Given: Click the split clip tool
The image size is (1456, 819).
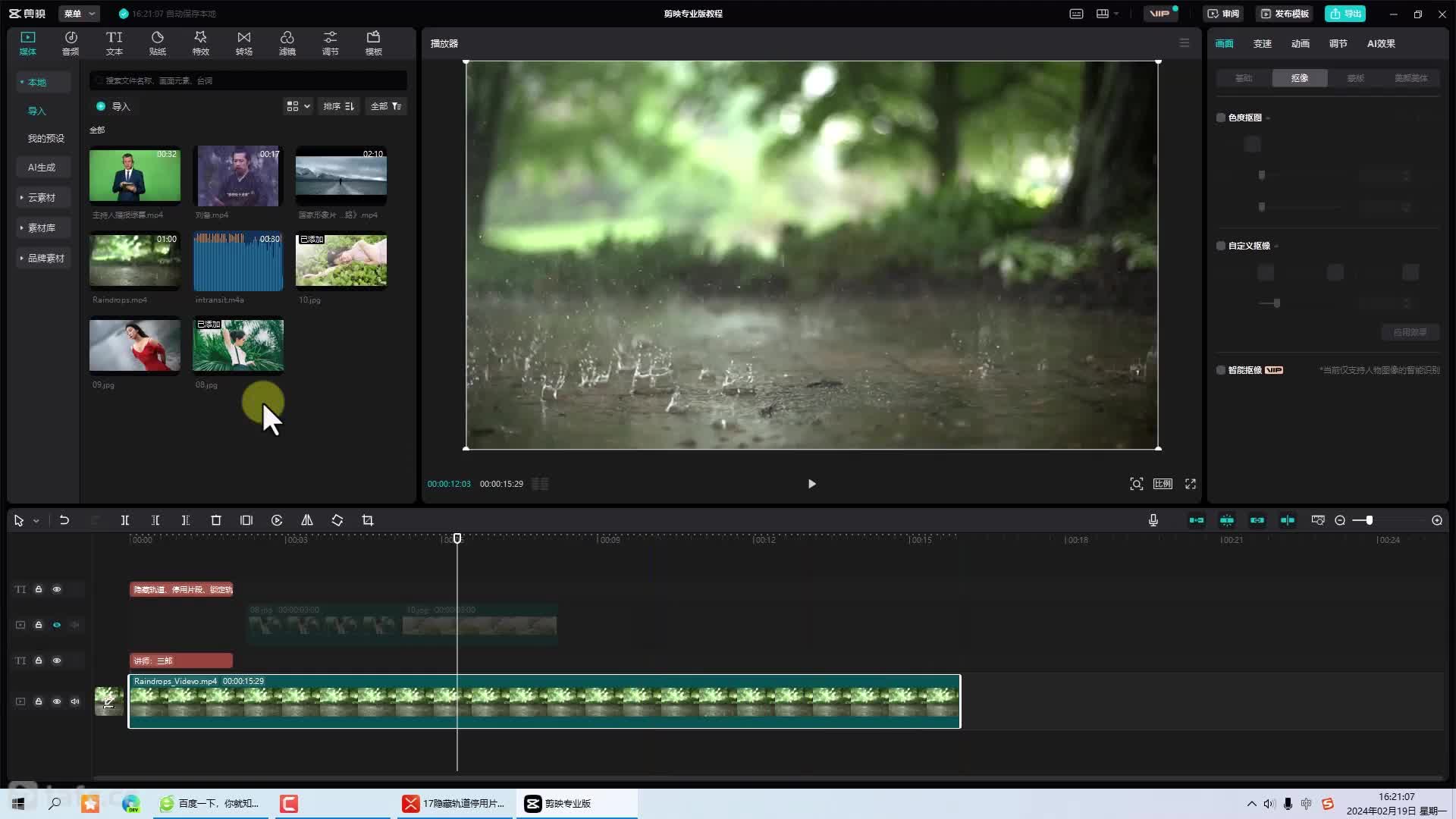Looking at the screenshot, I should 125,520.
